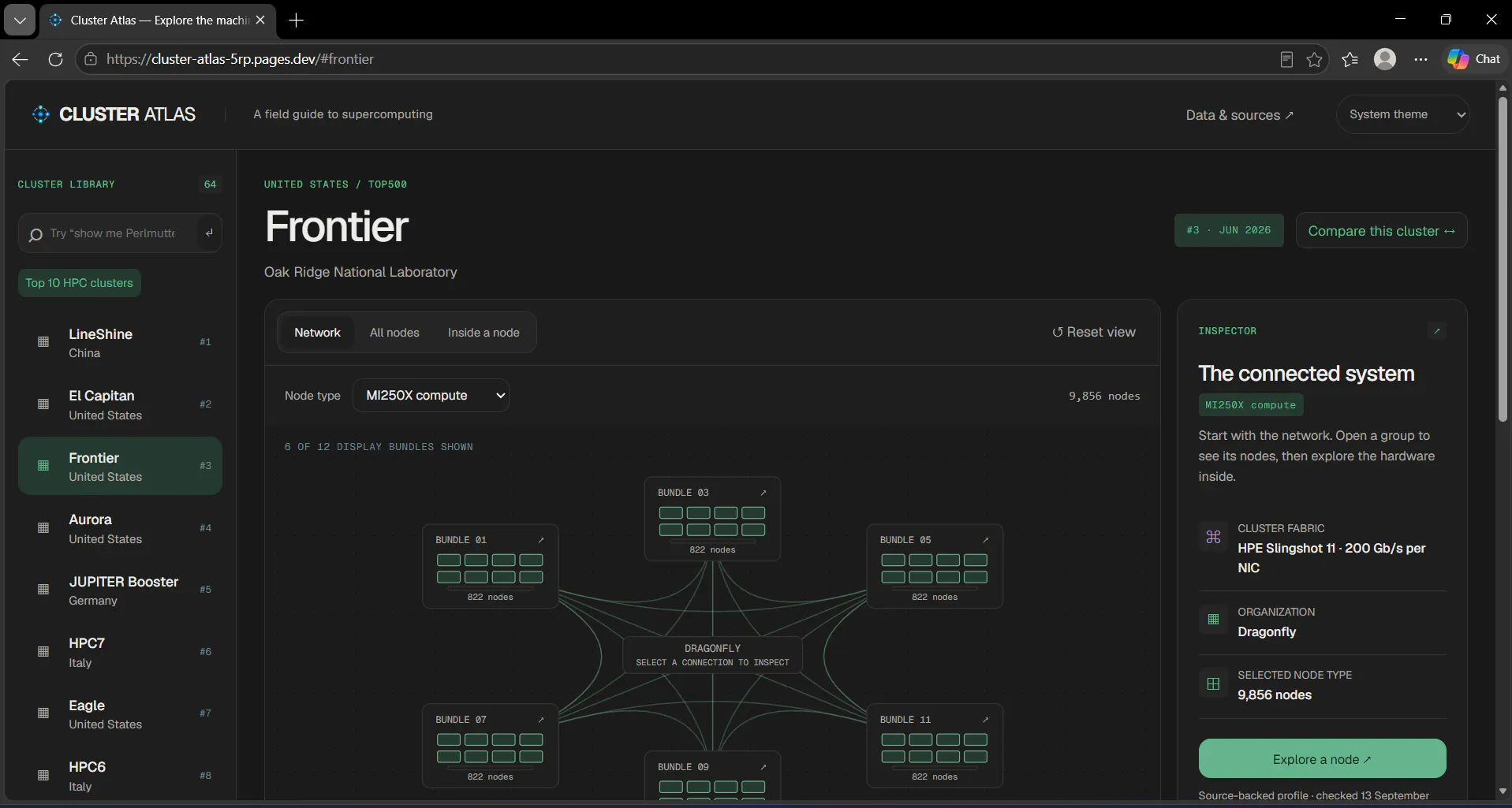Viewport: 1512px width, 808px height.
Task: Click the Organization grid icon
Action: 1213,620
